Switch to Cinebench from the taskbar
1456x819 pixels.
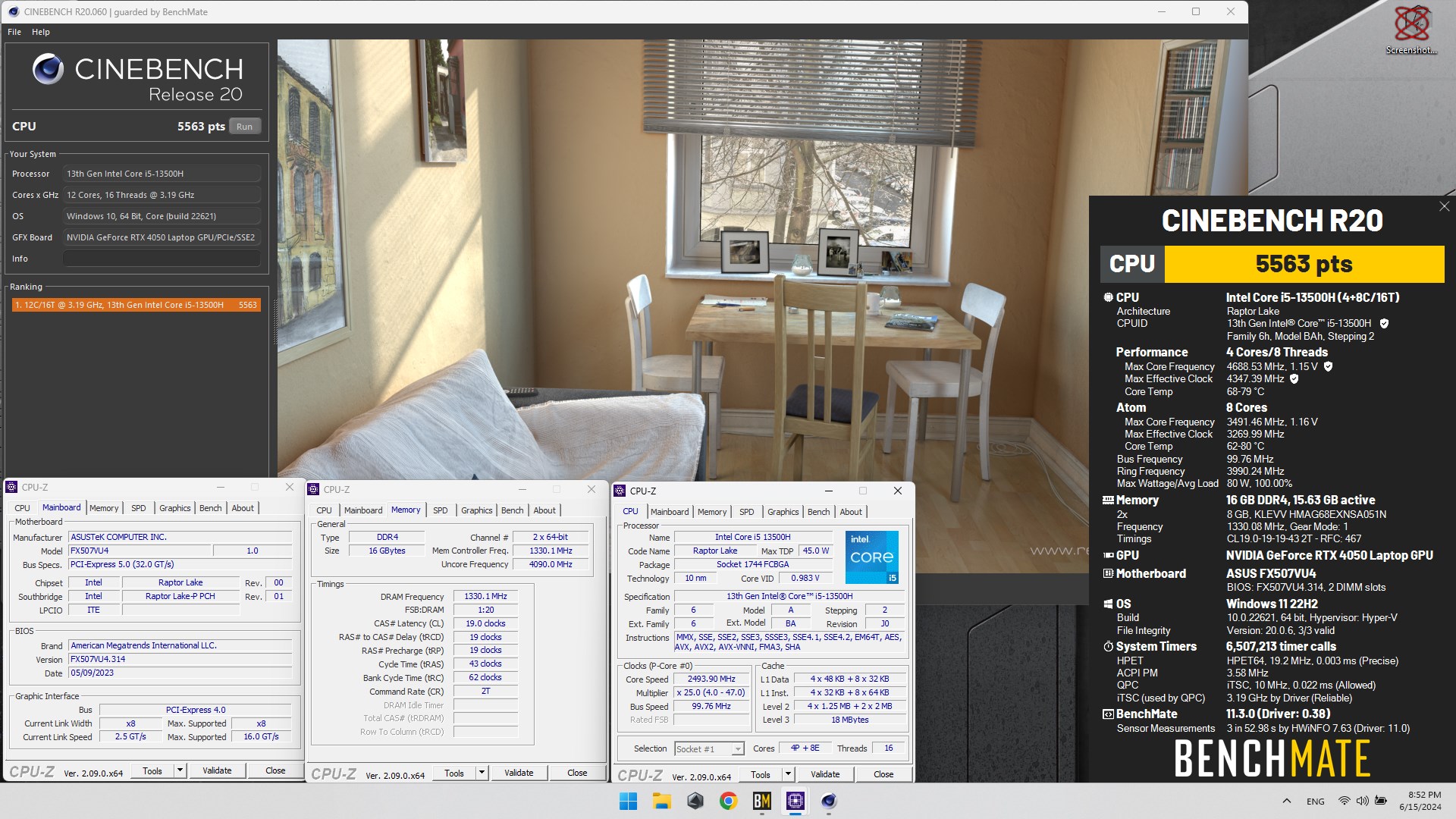[829, 801]
